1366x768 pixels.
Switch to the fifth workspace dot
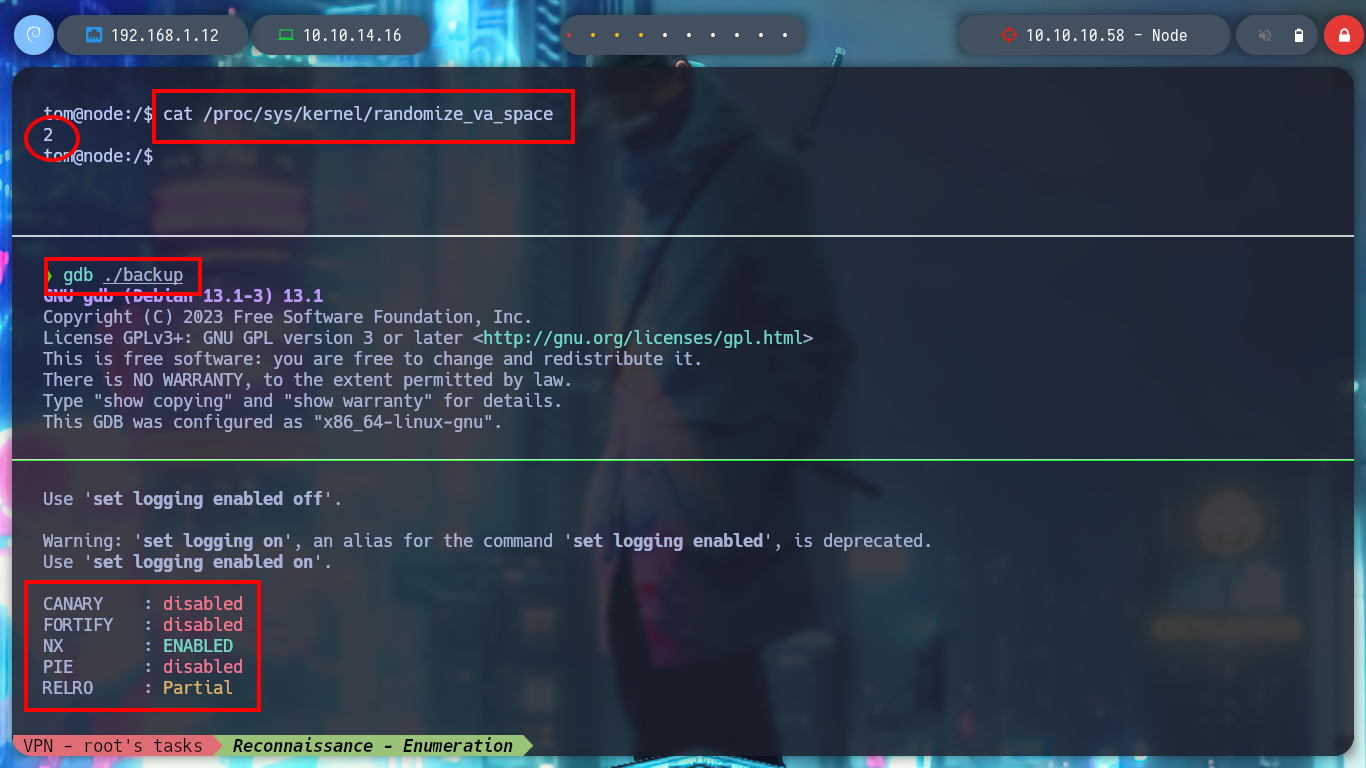point(664,36)
